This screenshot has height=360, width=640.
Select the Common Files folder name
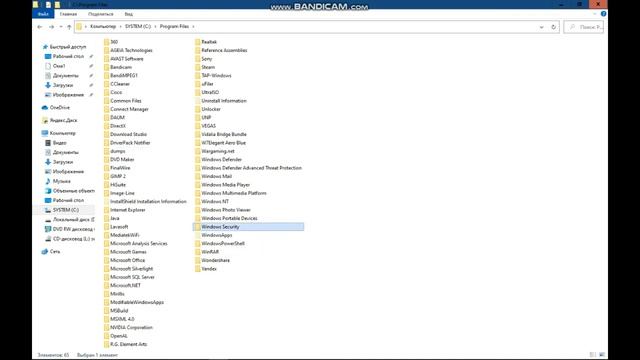pos(126,101)
